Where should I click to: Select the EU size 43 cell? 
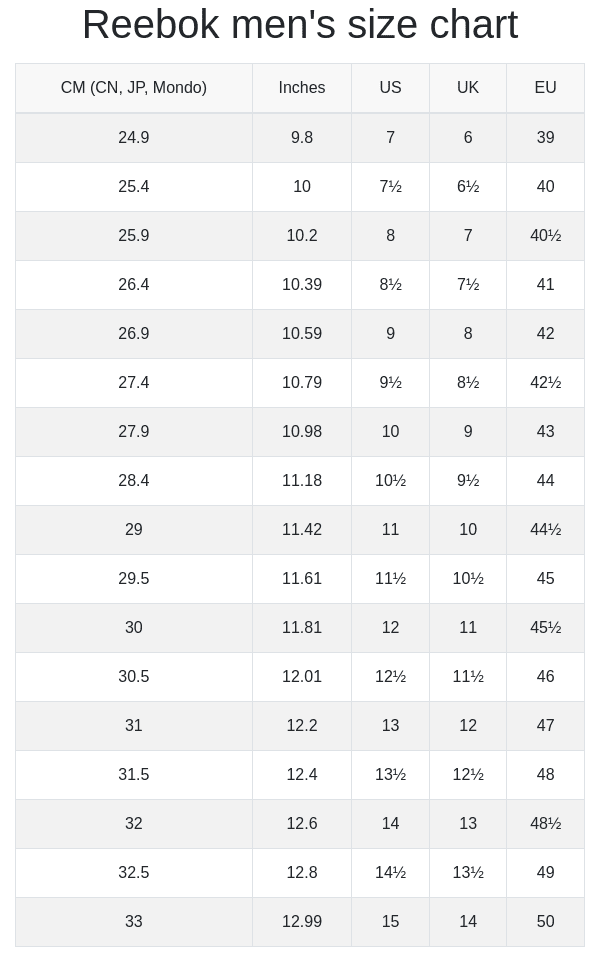[545, 432]
